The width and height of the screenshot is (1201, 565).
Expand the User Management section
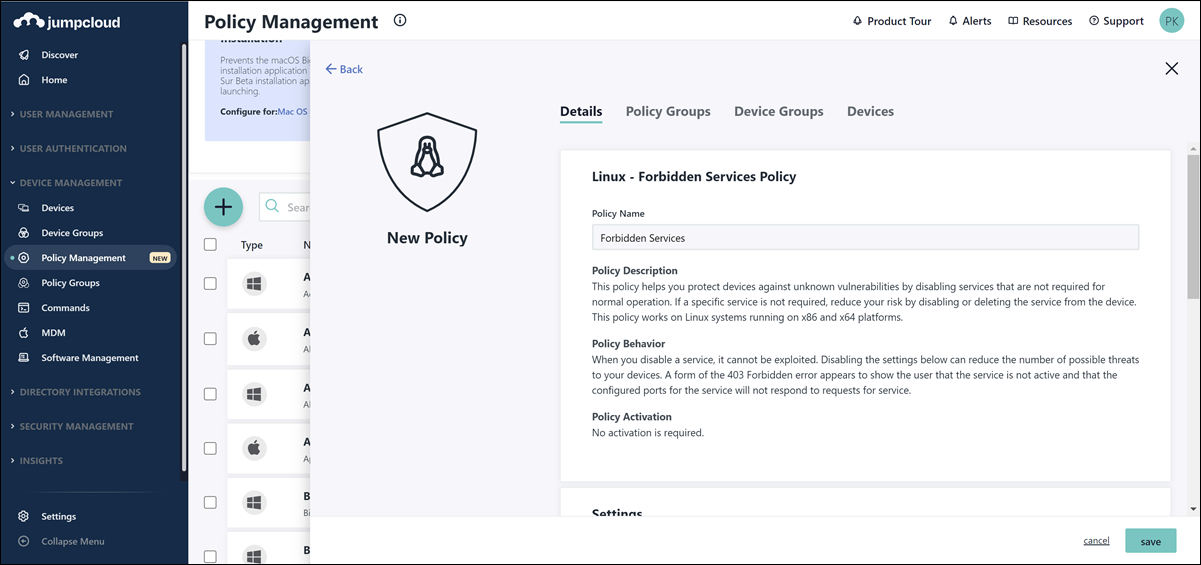point(66,114)
